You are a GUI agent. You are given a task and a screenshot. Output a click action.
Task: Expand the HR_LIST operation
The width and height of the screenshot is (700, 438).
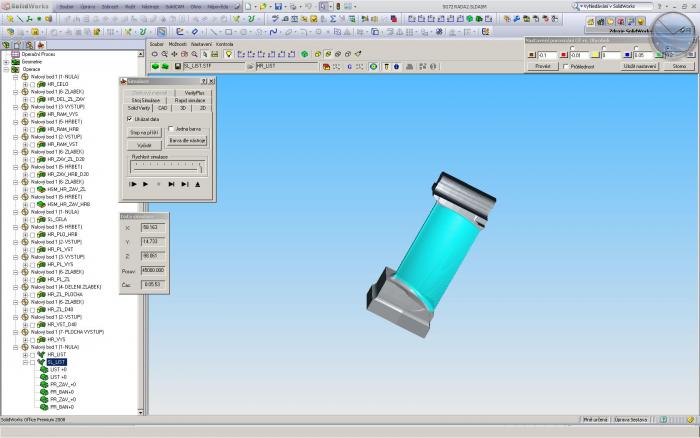point(25,355)
